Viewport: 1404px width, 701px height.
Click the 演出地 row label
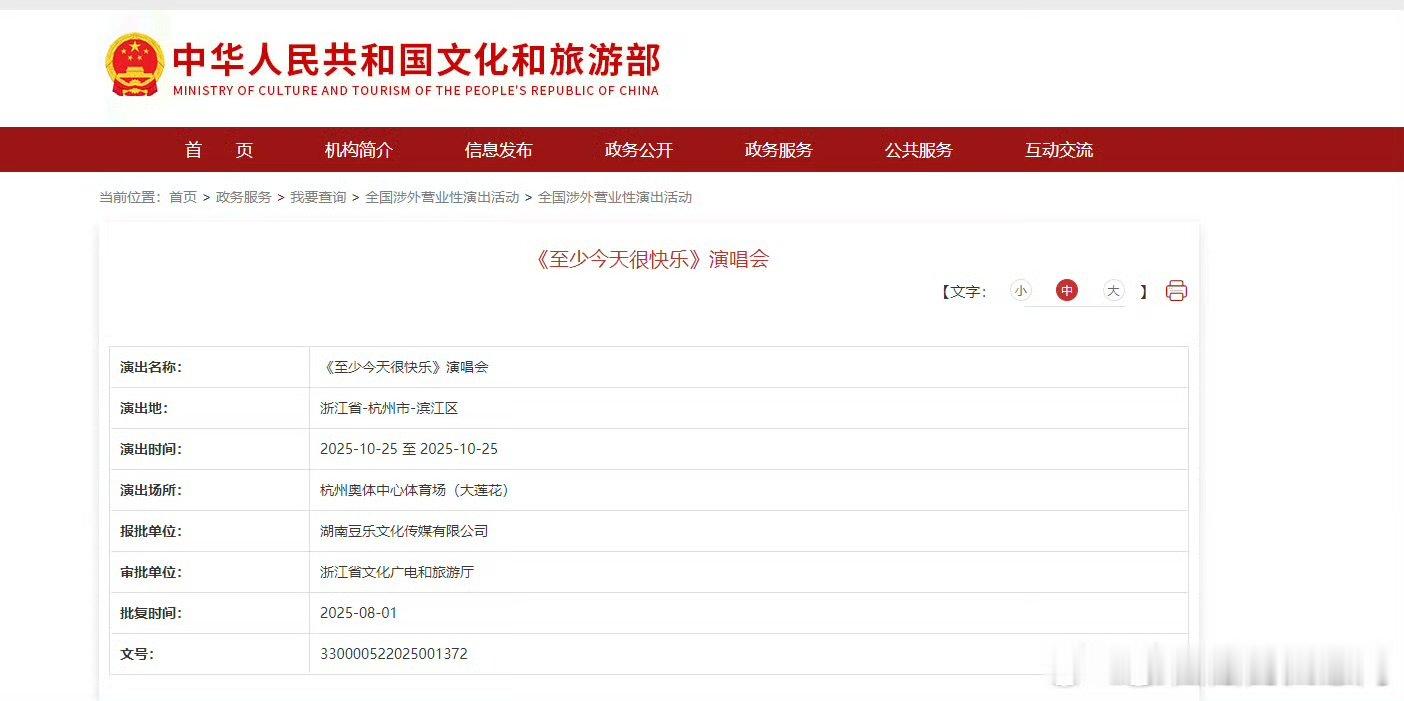144,408
